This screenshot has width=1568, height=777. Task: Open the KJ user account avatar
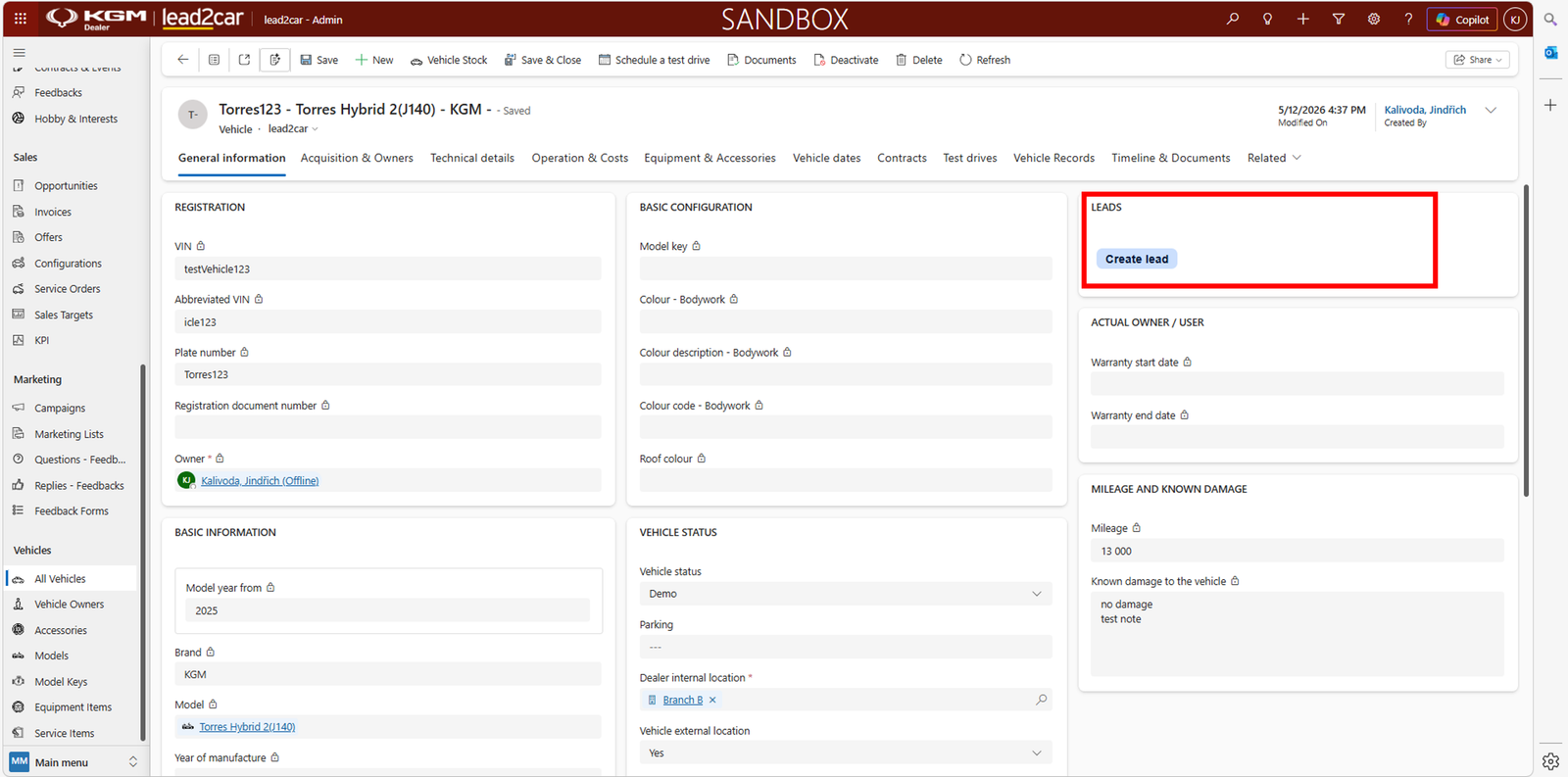pos(1515,19)
